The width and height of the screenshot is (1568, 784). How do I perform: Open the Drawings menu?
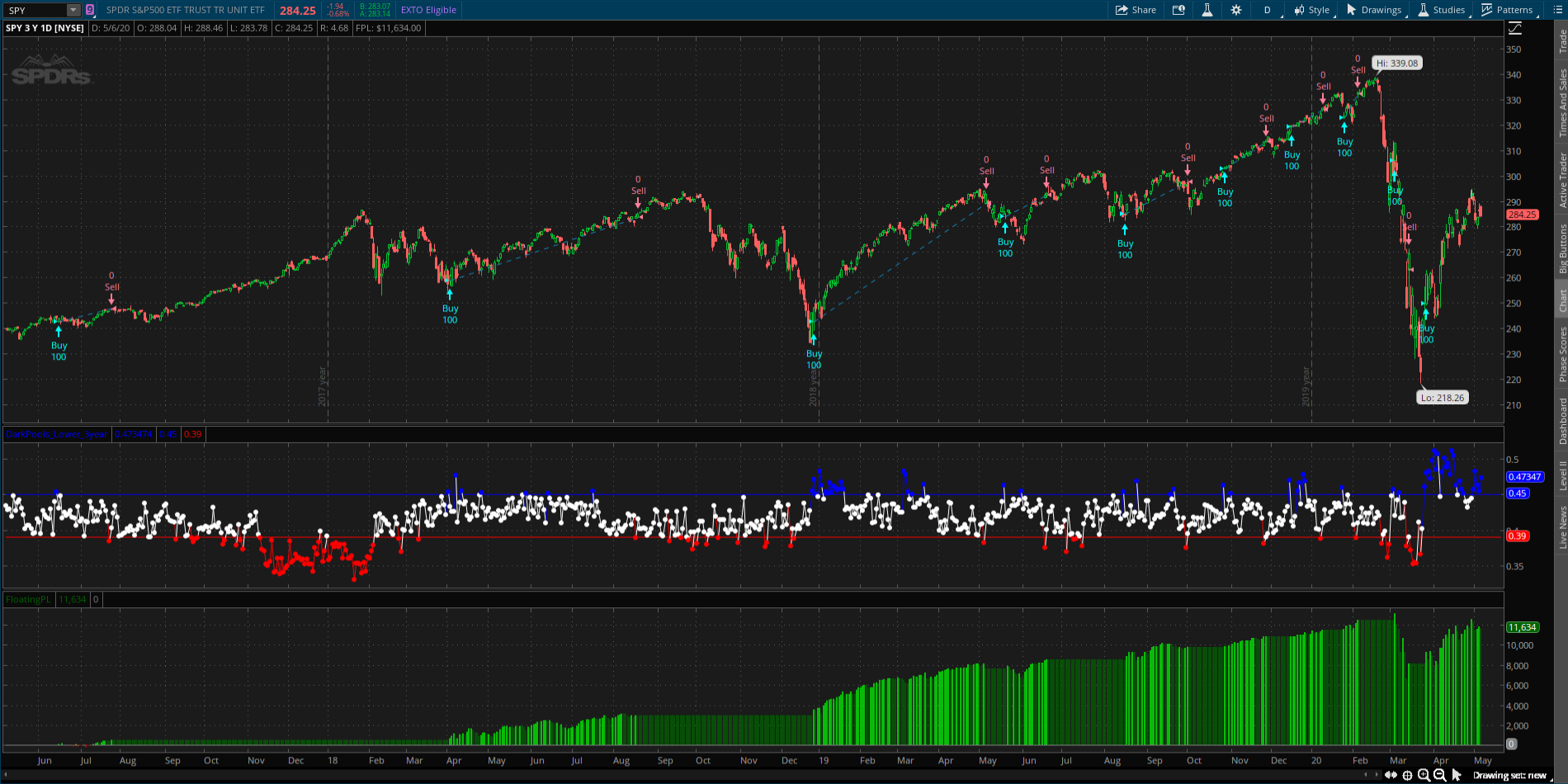click(x=1374, y=10)
